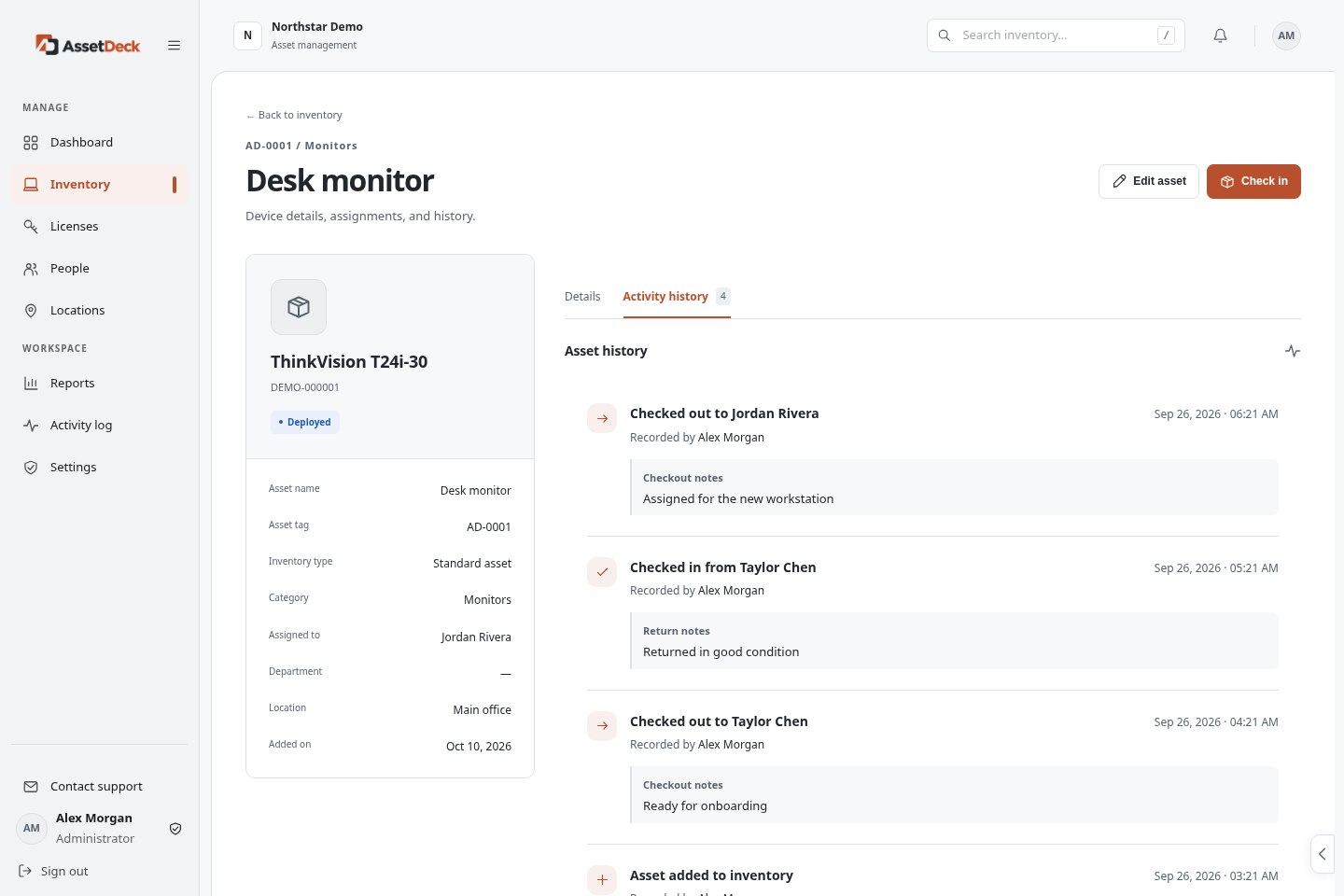Image resolution: width=1344 pixels, height=896 pixels.
Task: Open Locations in the sidebar
Action: click(99, 310)
